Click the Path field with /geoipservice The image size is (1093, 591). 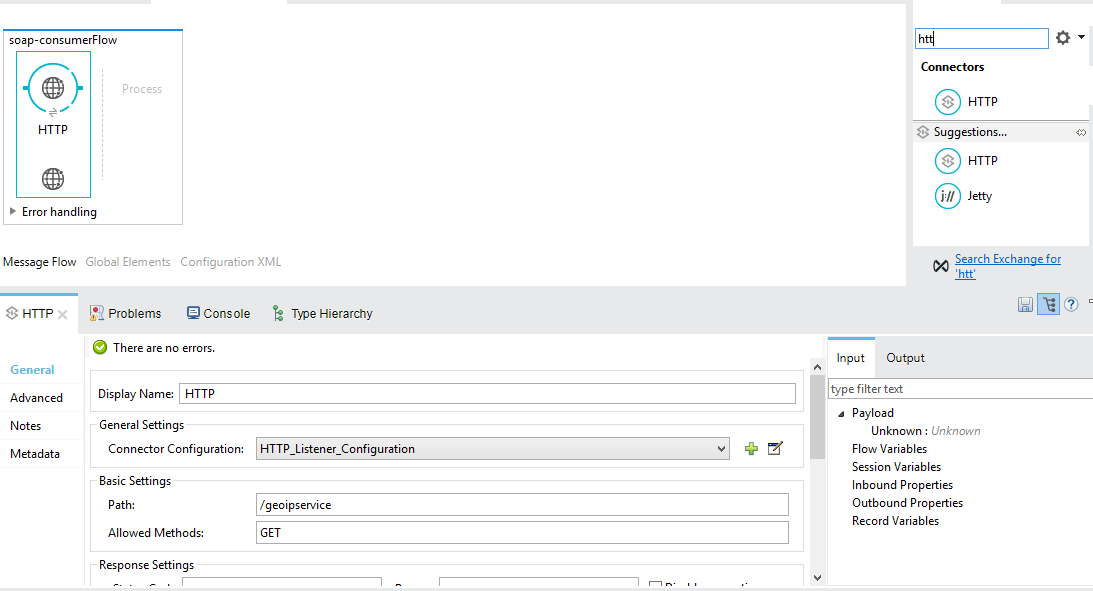click(x=522, y=505)
